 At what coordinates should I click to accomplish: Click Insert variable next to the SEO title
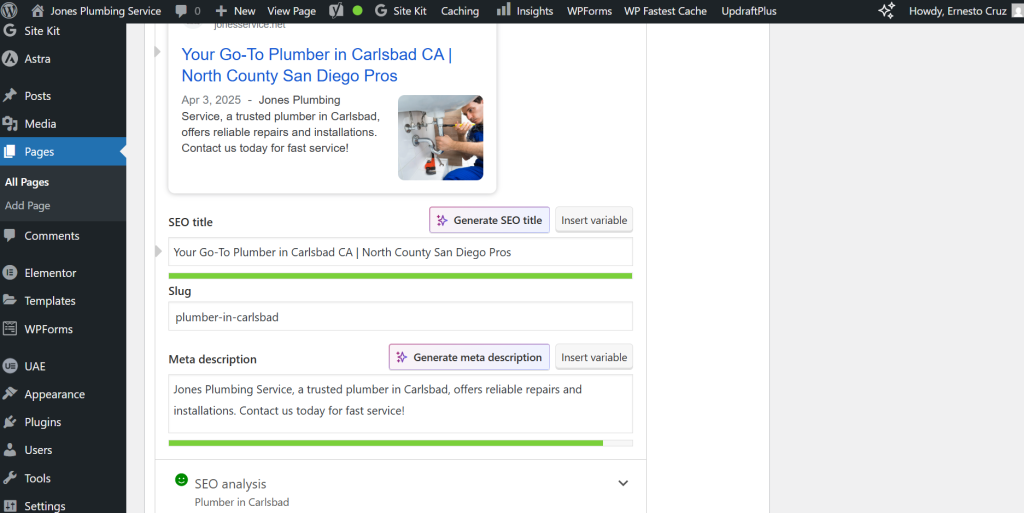[x=594, y=220]
